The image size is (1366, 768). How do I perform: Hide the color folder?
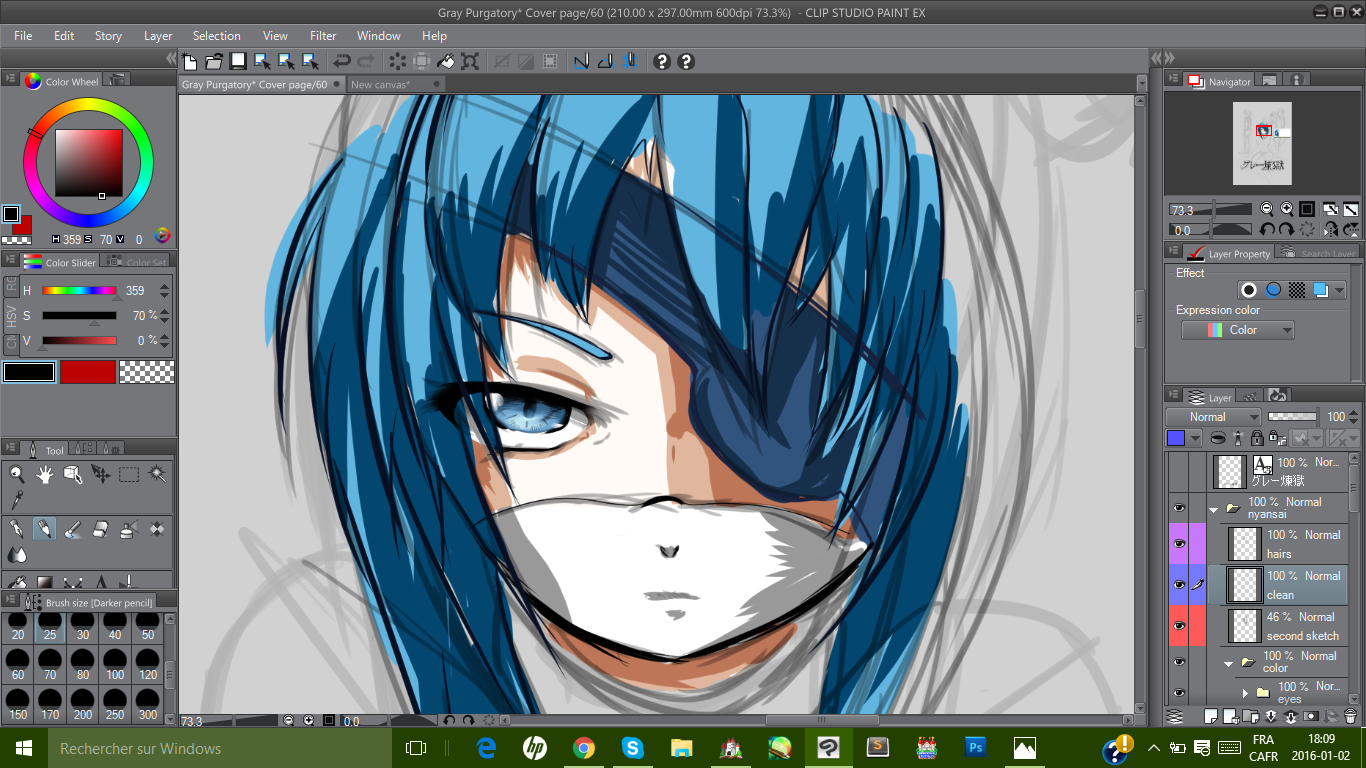1179,661
